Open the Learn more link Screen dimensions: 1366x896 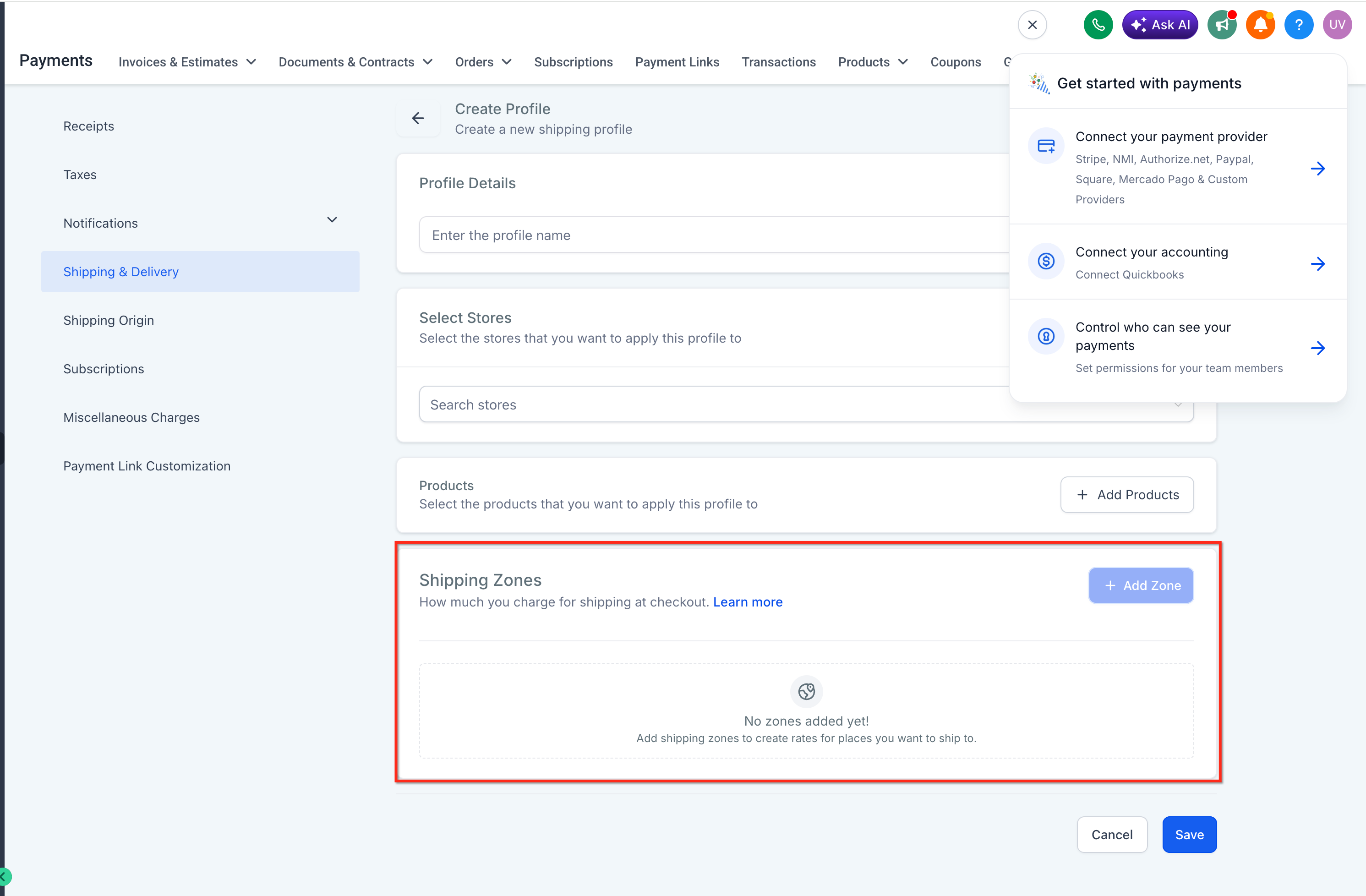[747, 601]
